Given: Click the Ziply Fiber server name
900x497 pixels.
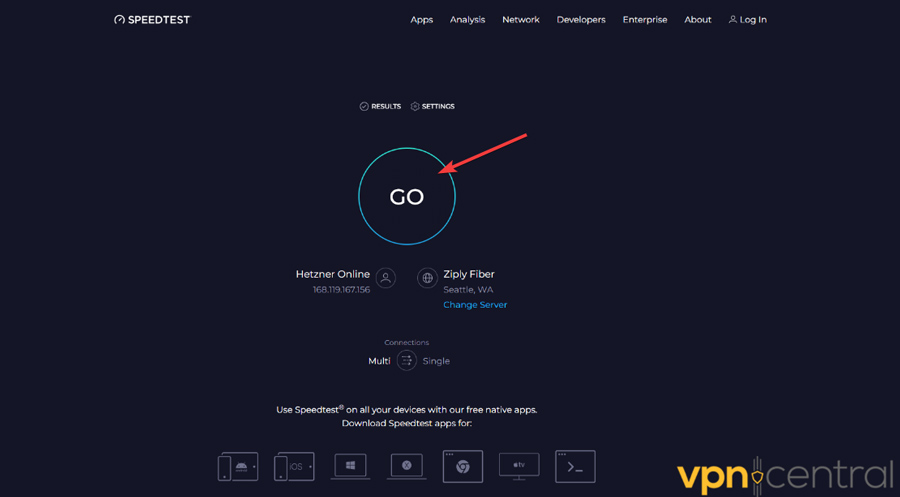Looking at the screenshot, I should coord(468,274).
